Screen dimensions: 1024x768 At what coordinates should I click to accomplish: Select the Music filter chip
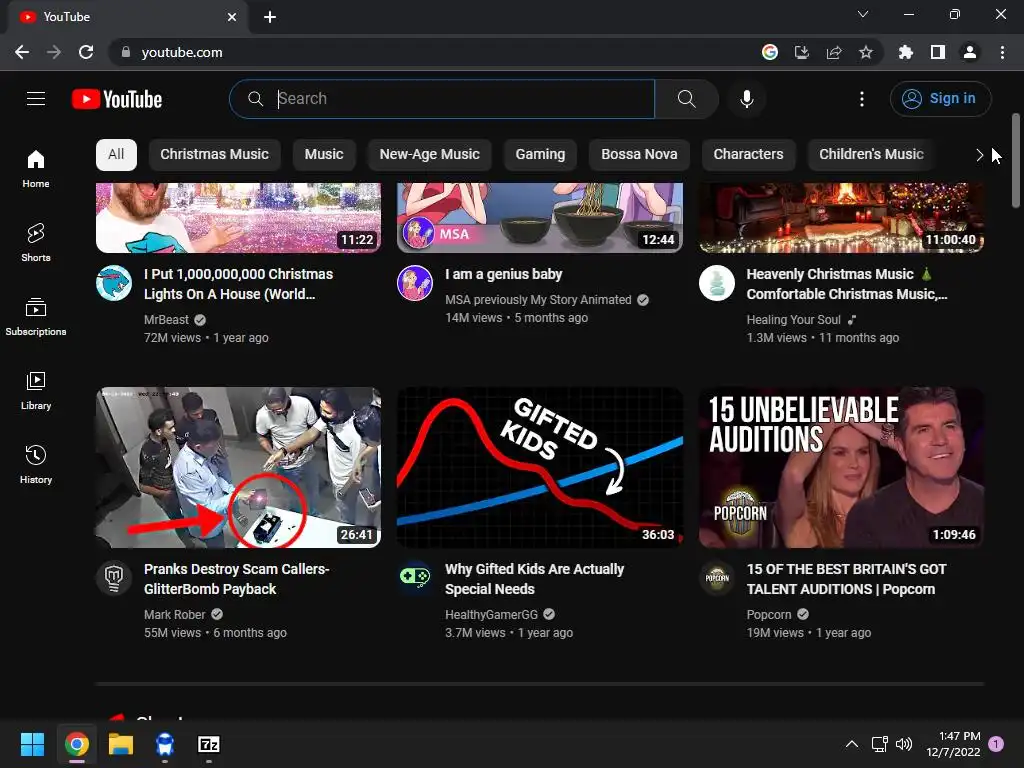(324, 155)
